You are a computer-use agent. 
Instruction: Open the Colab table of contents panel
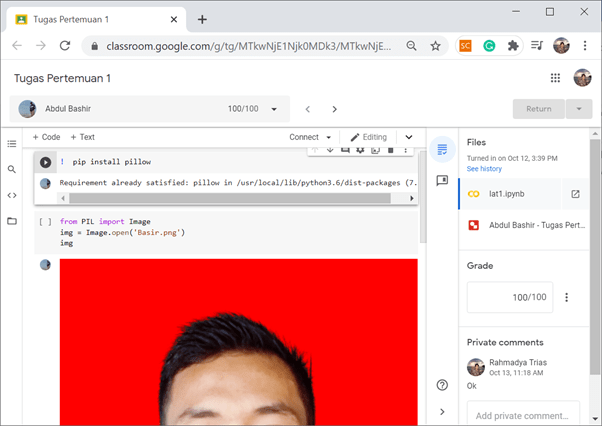12,144
